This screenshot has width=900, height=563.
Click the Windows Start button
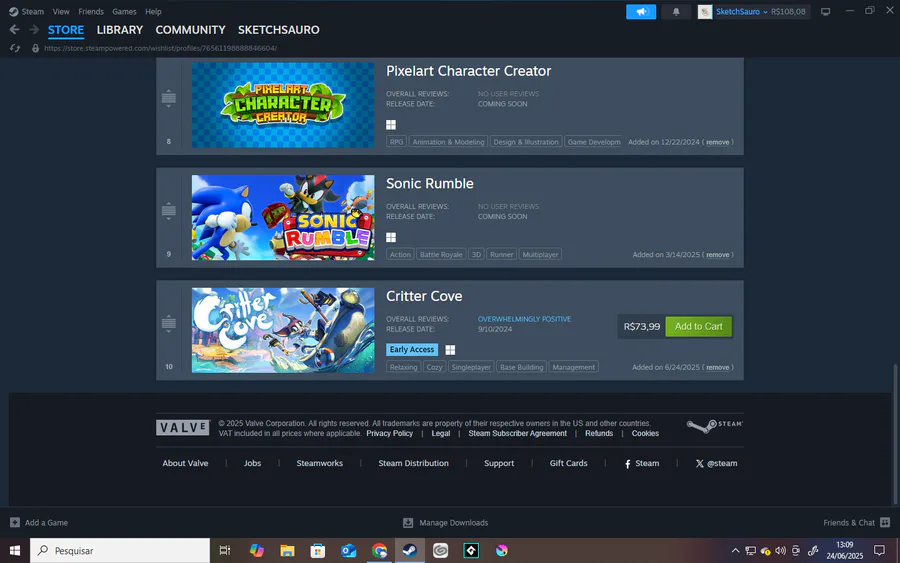(15, 550)
